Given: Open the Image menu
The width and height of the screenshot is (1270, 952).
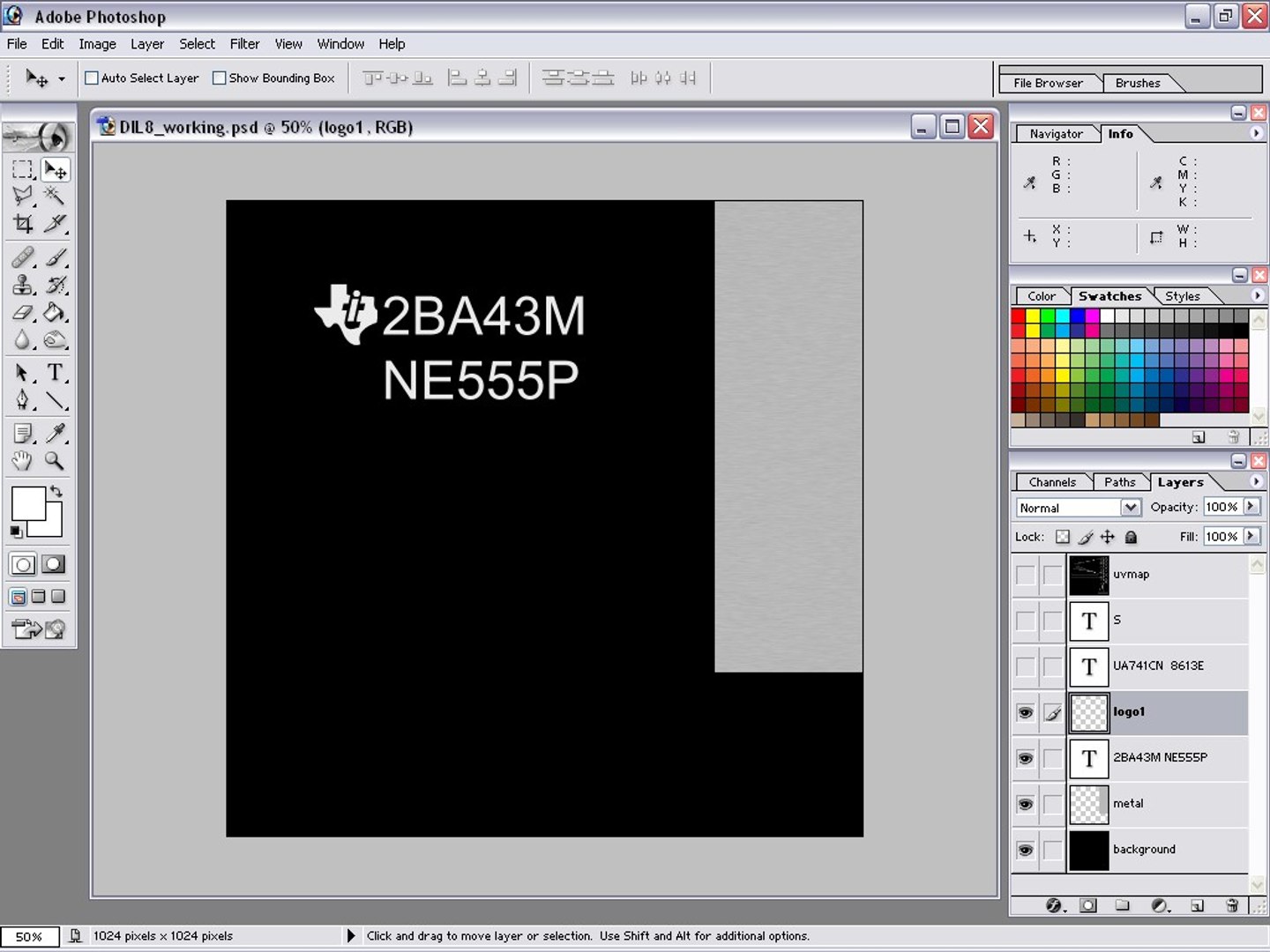Looking at the screenshot, I should 97,44.
